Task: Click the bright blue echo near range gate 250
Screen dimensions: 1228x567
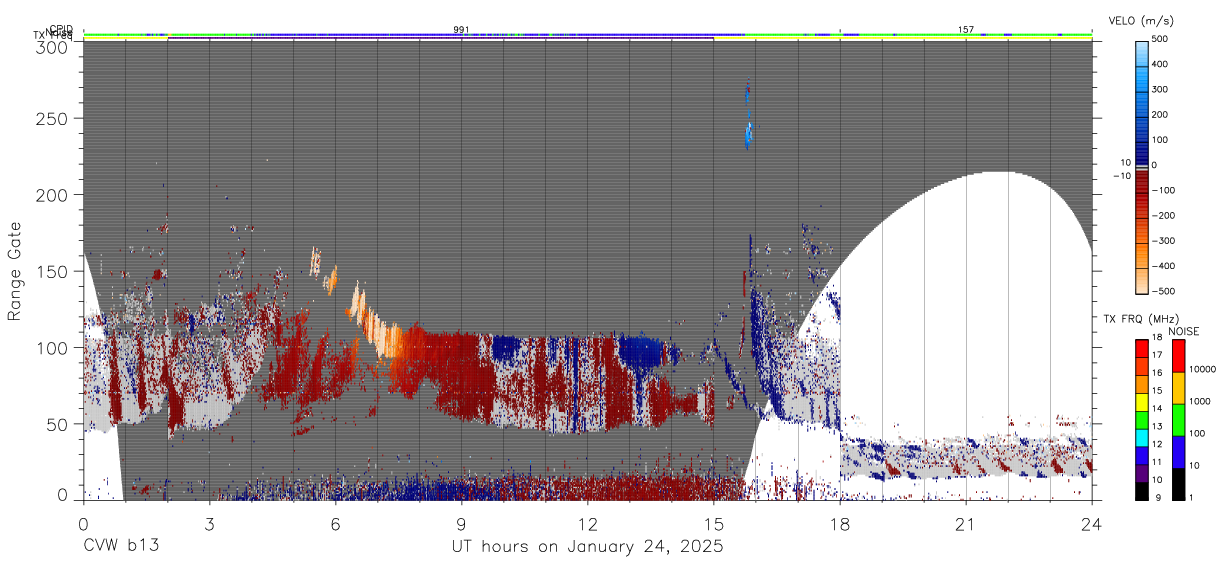Action: (x=748, y=132)
